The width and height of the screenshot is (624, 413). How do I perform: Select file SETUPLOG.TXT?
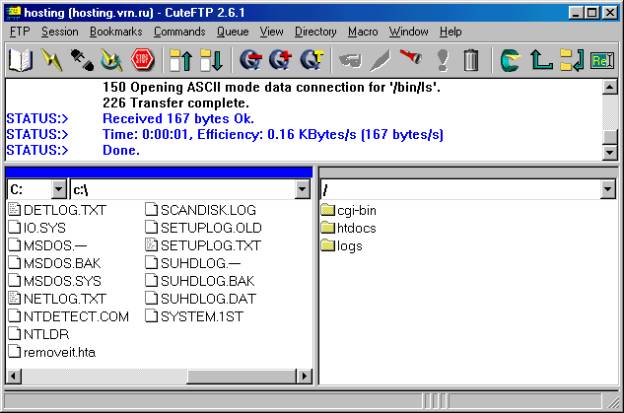pos(203,245)
